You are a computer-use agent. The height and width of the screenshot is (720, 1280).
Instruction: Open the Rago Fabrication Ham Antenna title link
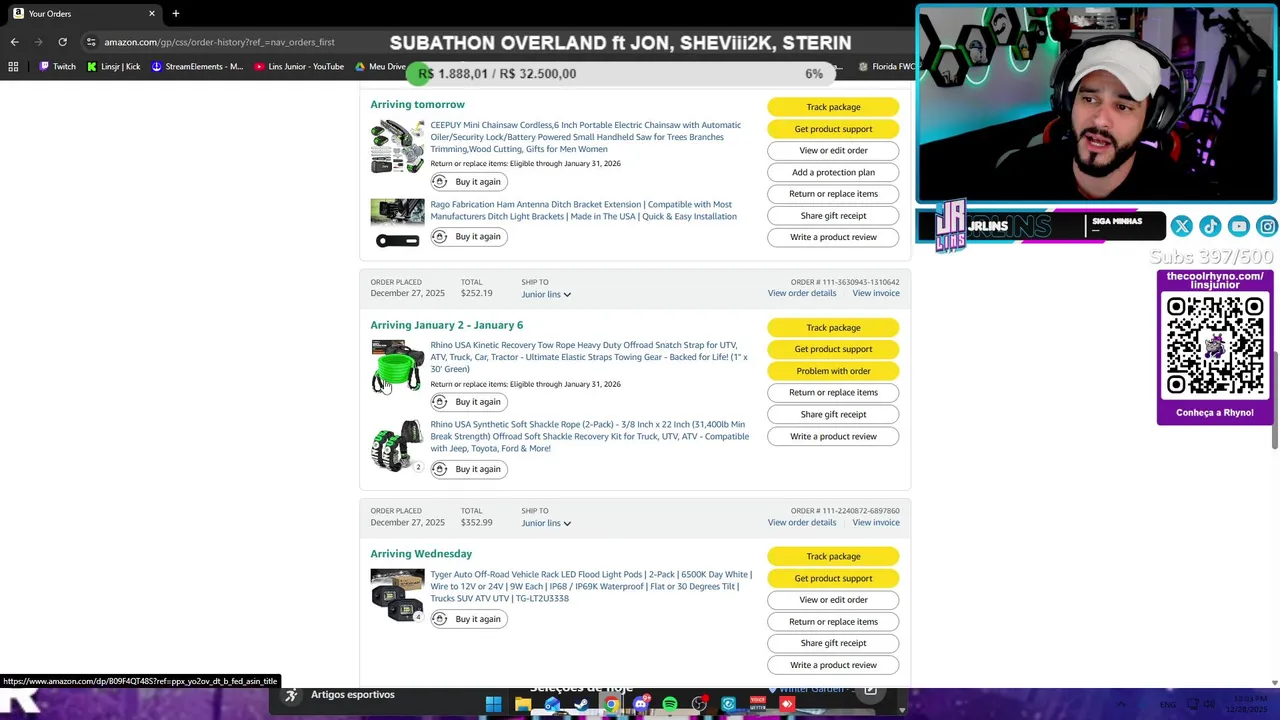click(x=583, y=210)
